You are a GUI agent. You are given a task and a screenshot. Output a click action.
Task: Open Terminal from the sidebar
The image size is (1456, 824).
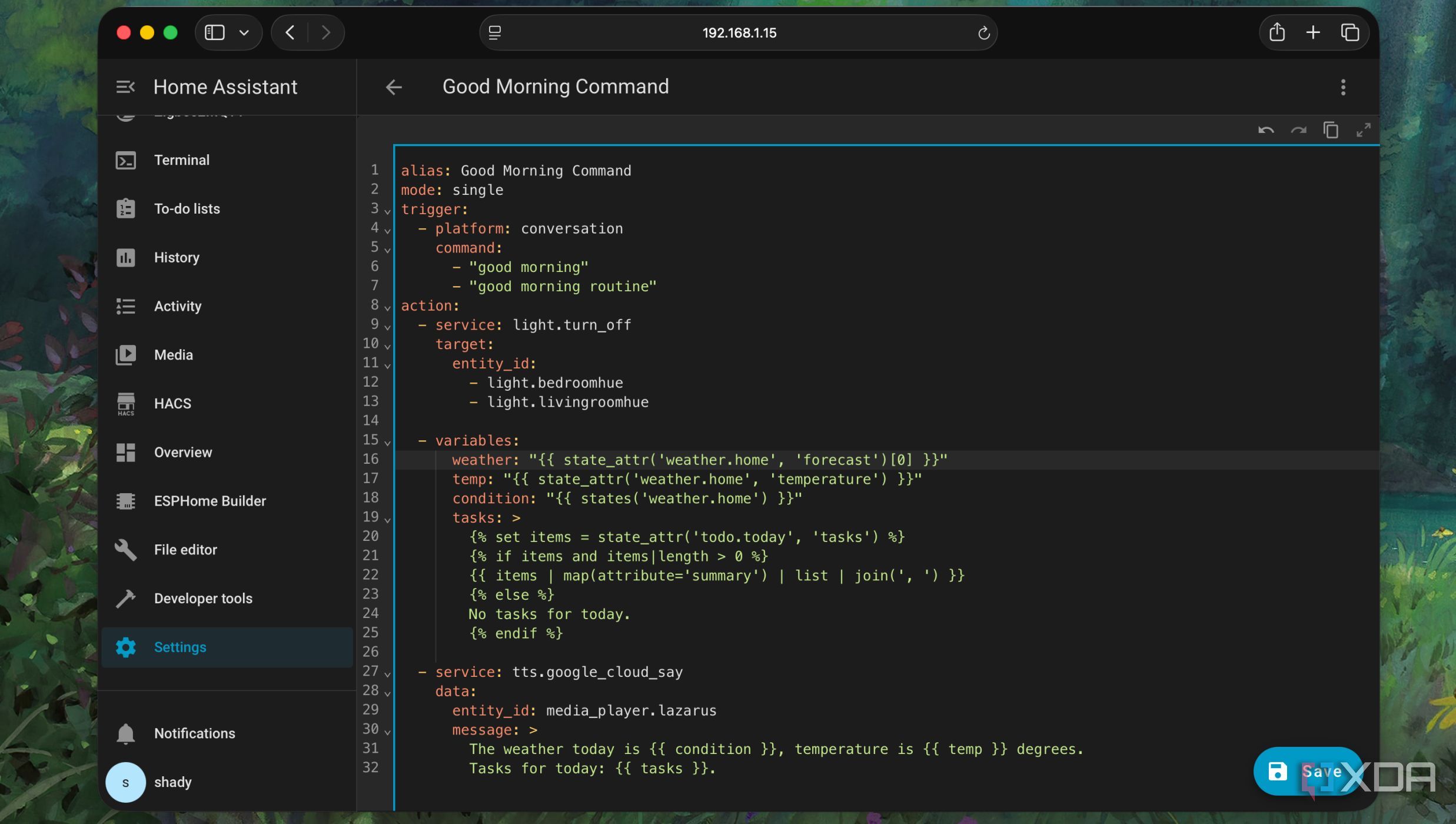[x=227, y=160]
